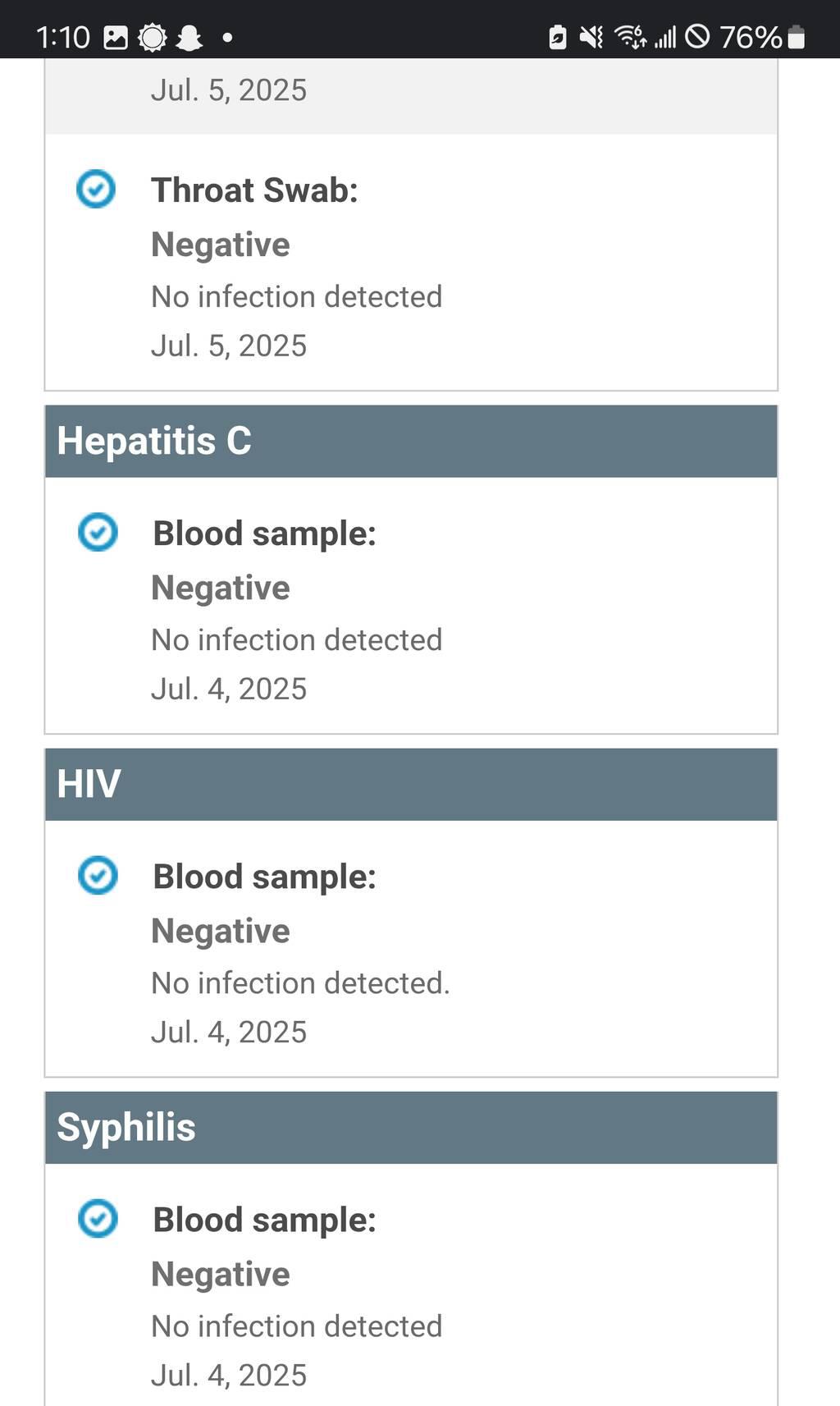
Task: Tap the Negative result under Hepatitis C
Action: [221, 588]
